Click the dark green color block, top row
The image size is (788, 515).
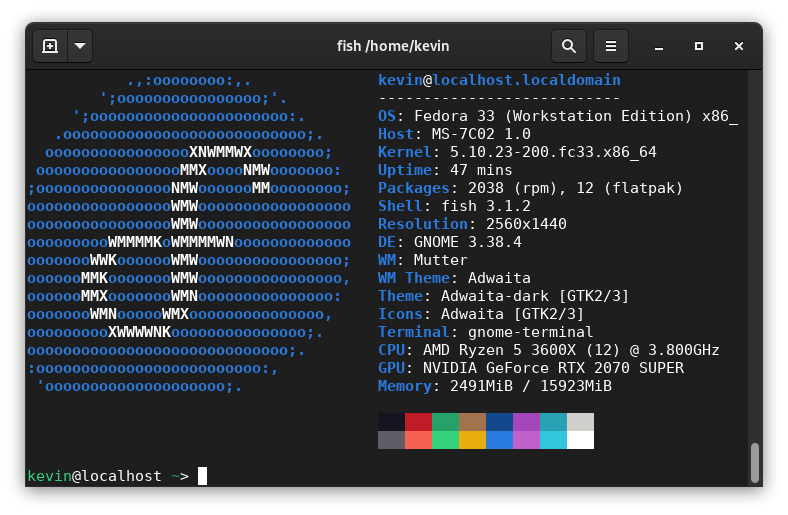445,422
